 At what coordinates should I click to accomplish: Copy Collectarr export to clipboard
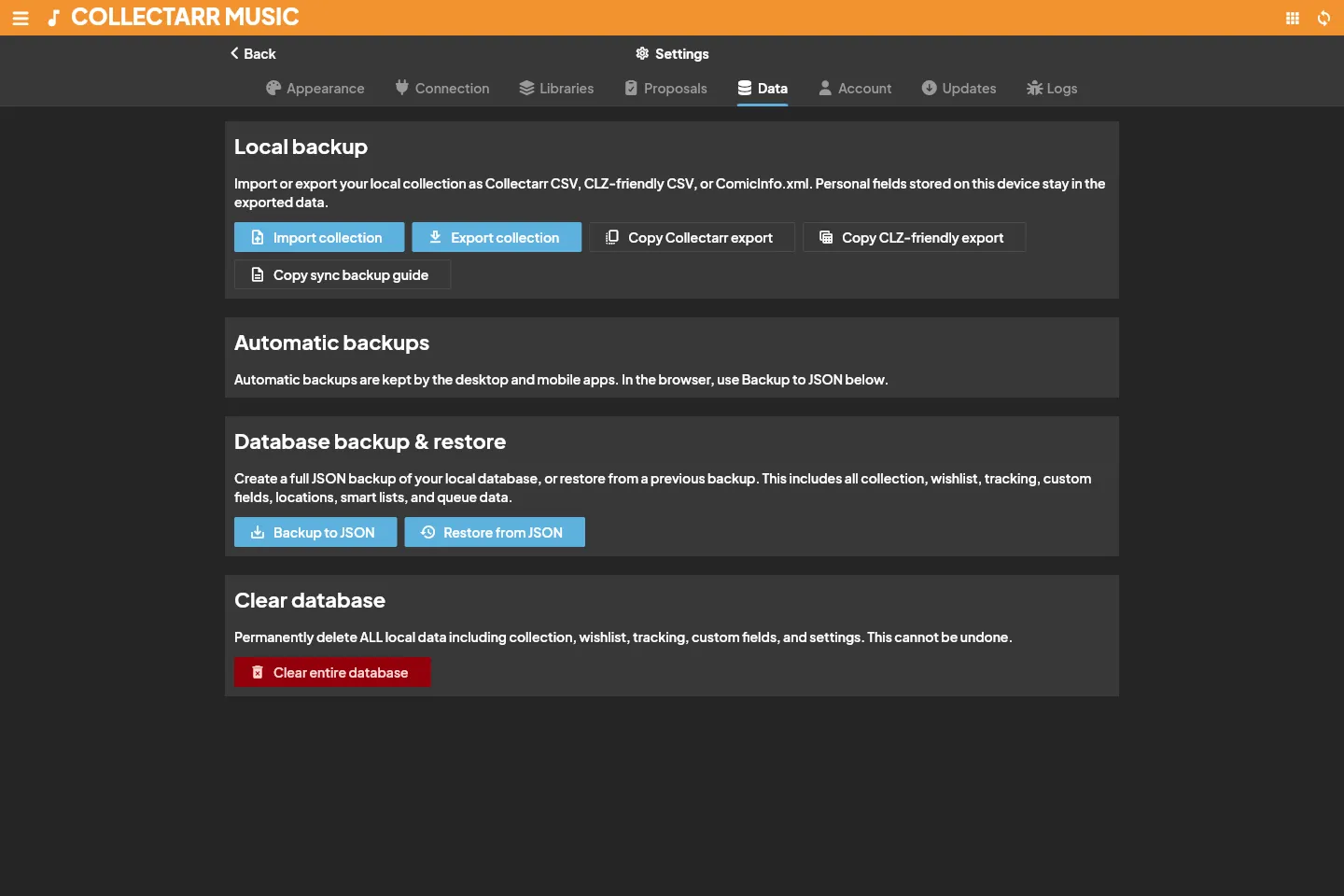(692, 237)
